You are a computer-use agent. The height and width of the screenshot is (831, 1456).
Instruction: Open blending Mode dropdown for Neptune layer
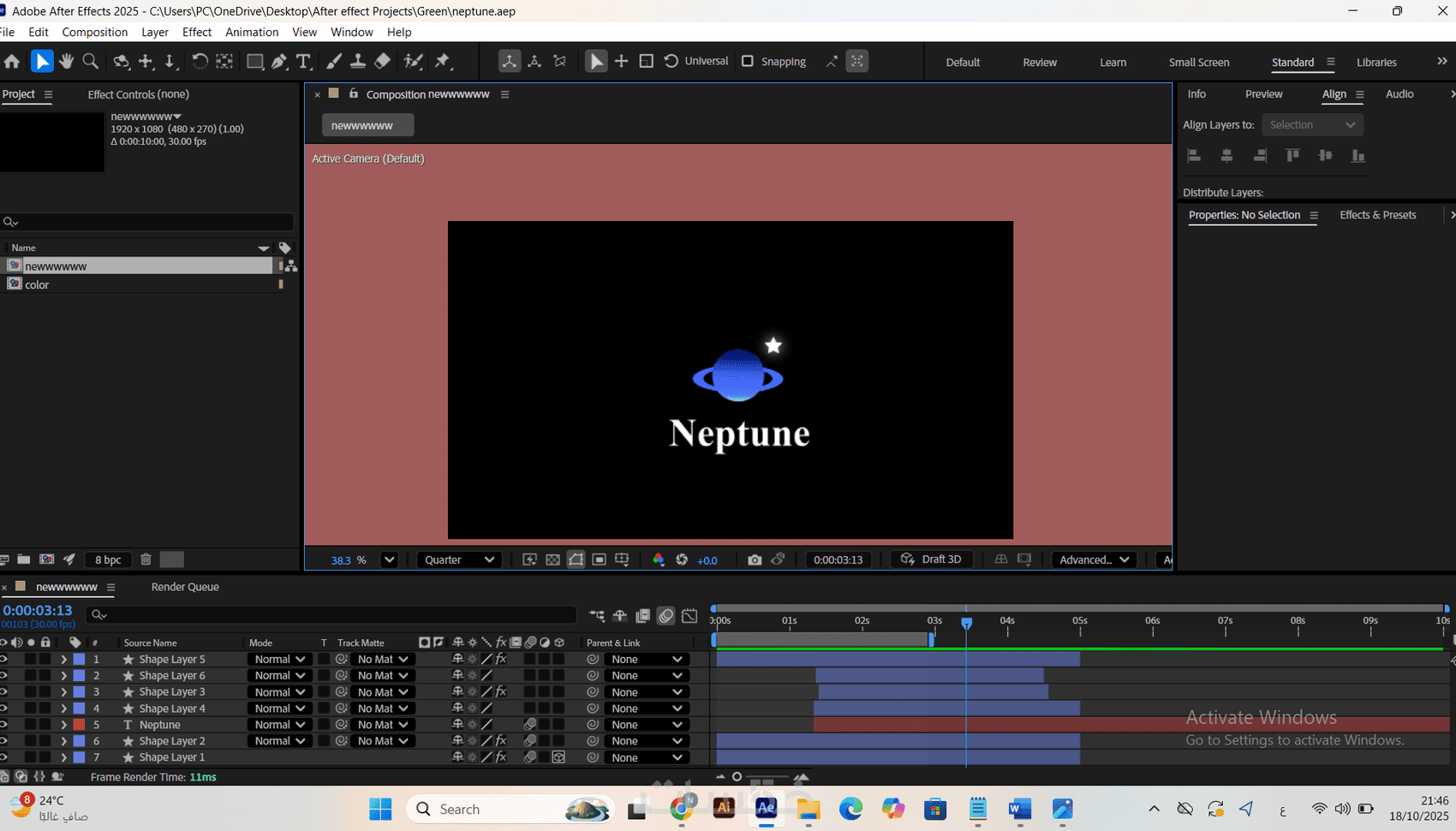(x=279, y=725)
